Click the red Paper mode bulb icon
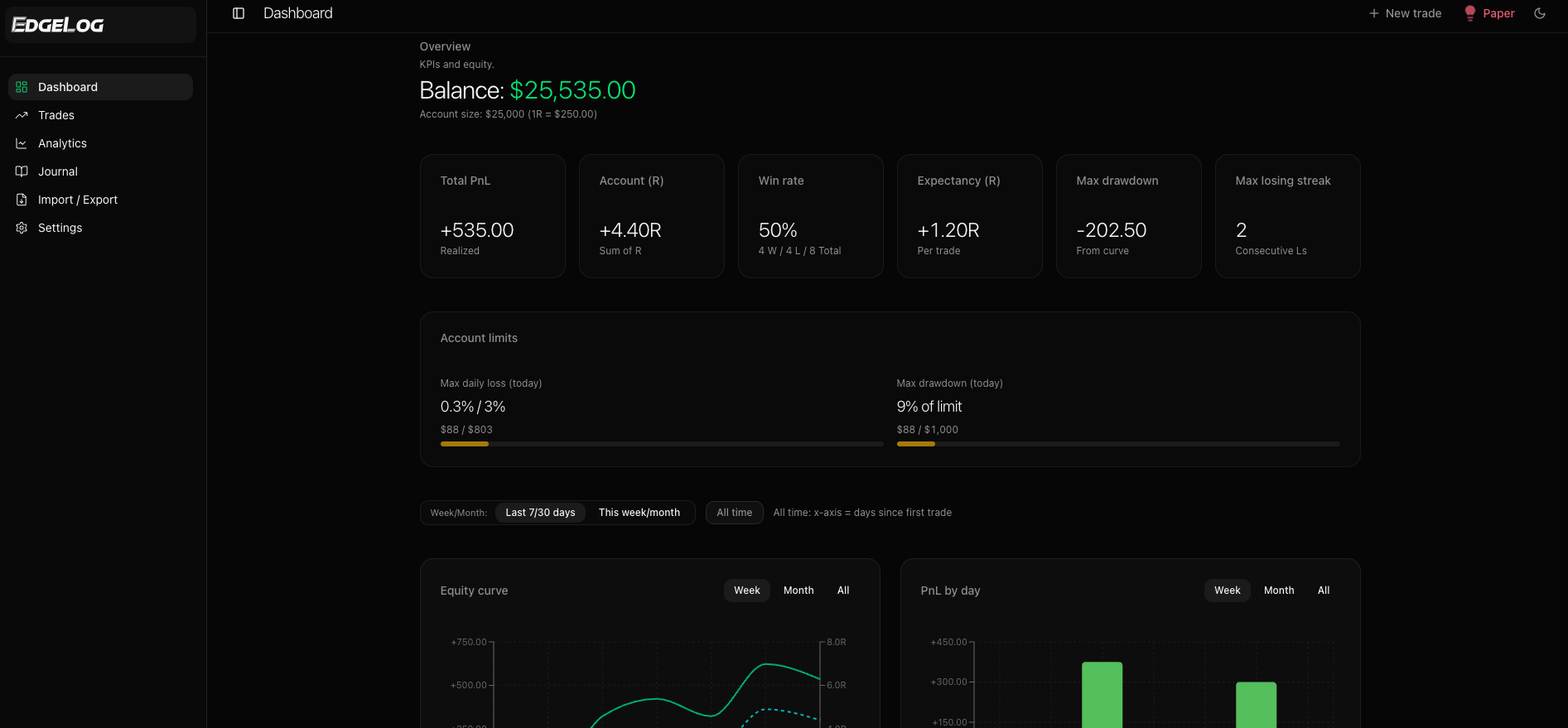Screen dimensions: 1568x728 (1470, 13)
